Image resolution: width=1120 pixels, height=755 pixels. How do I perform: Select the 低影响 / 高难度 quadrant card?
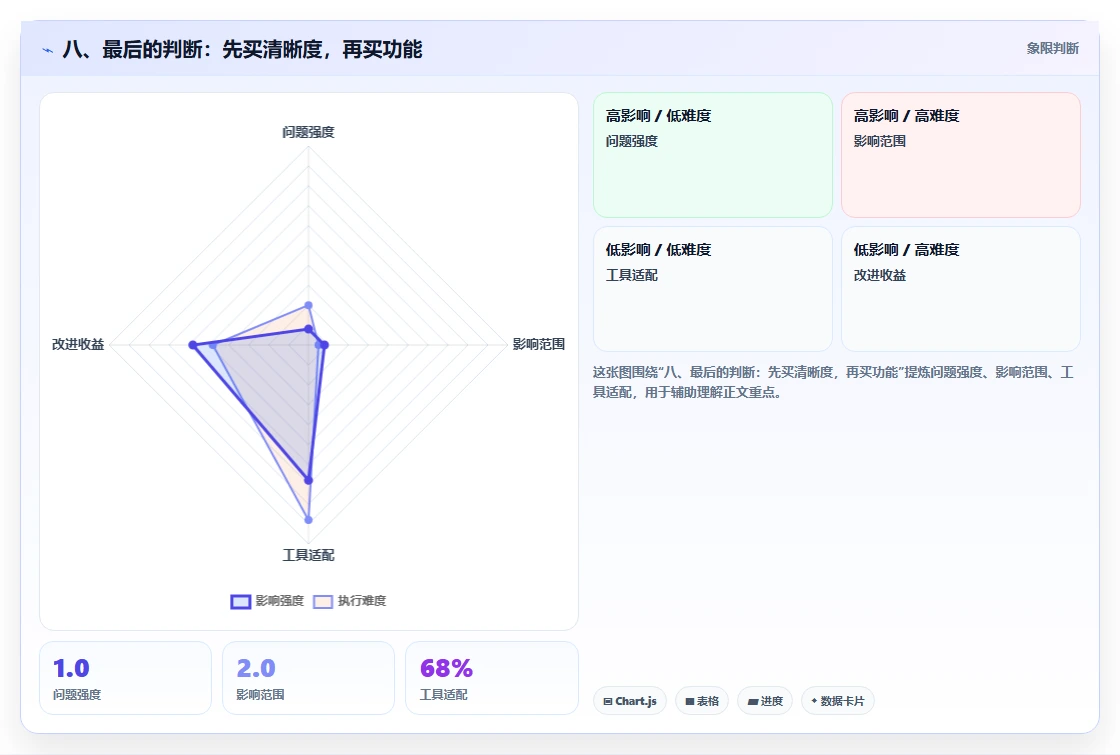pyautogui.click(x=961, y=289)
